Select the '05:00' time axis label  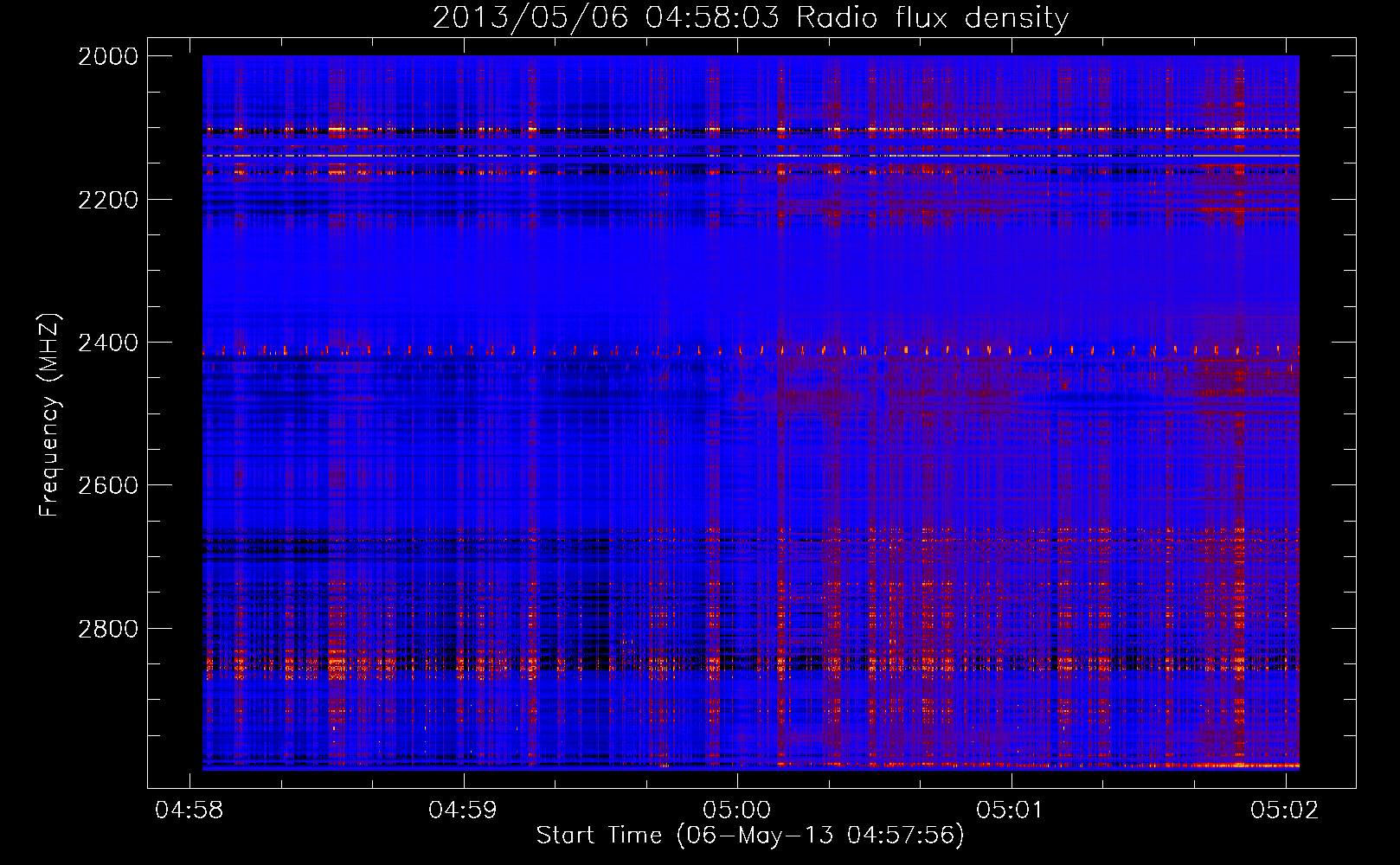(x=736, y=811)
